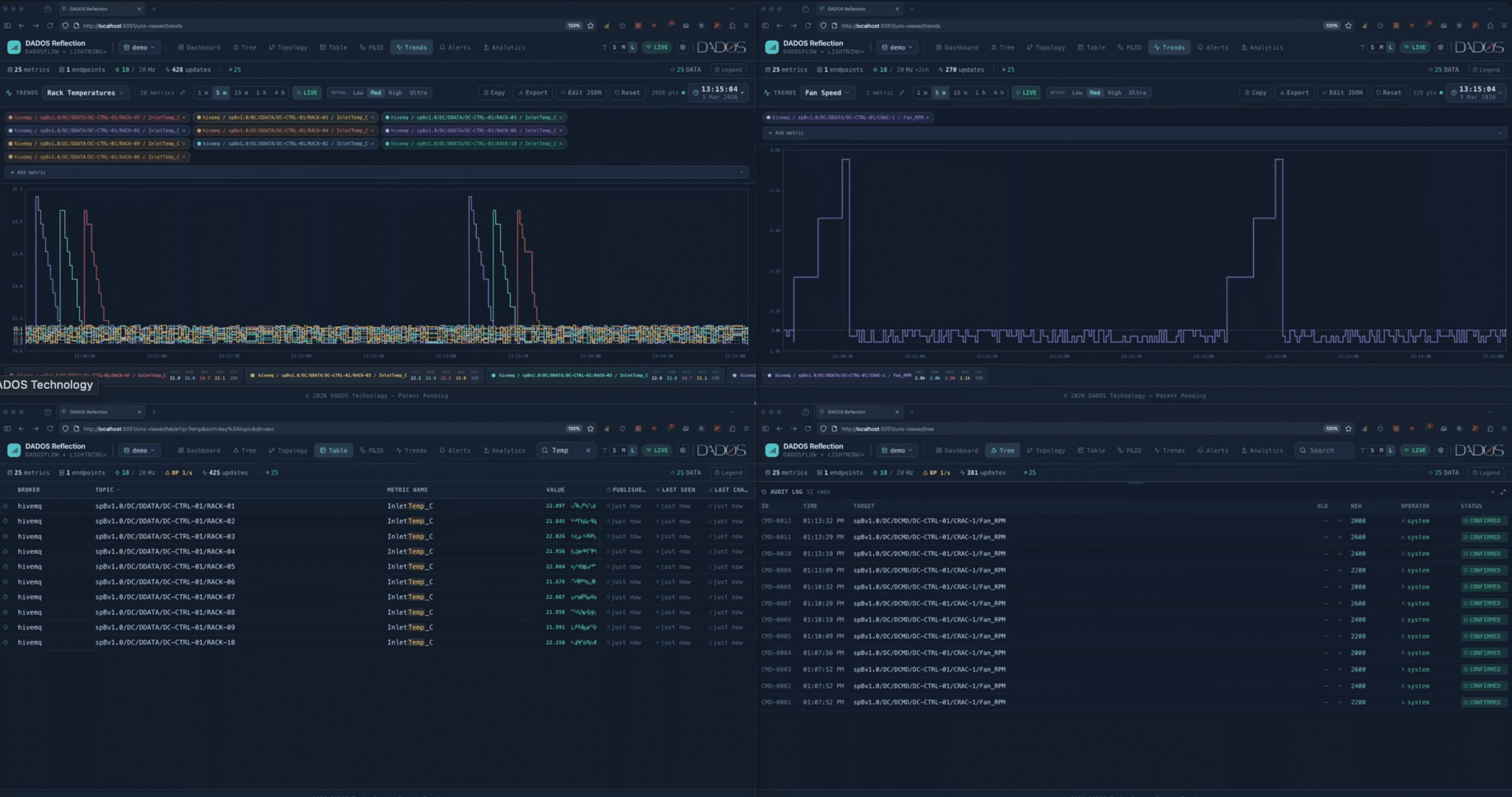Expand Audit Log panel to fullscreen icon

[1503, 492]
